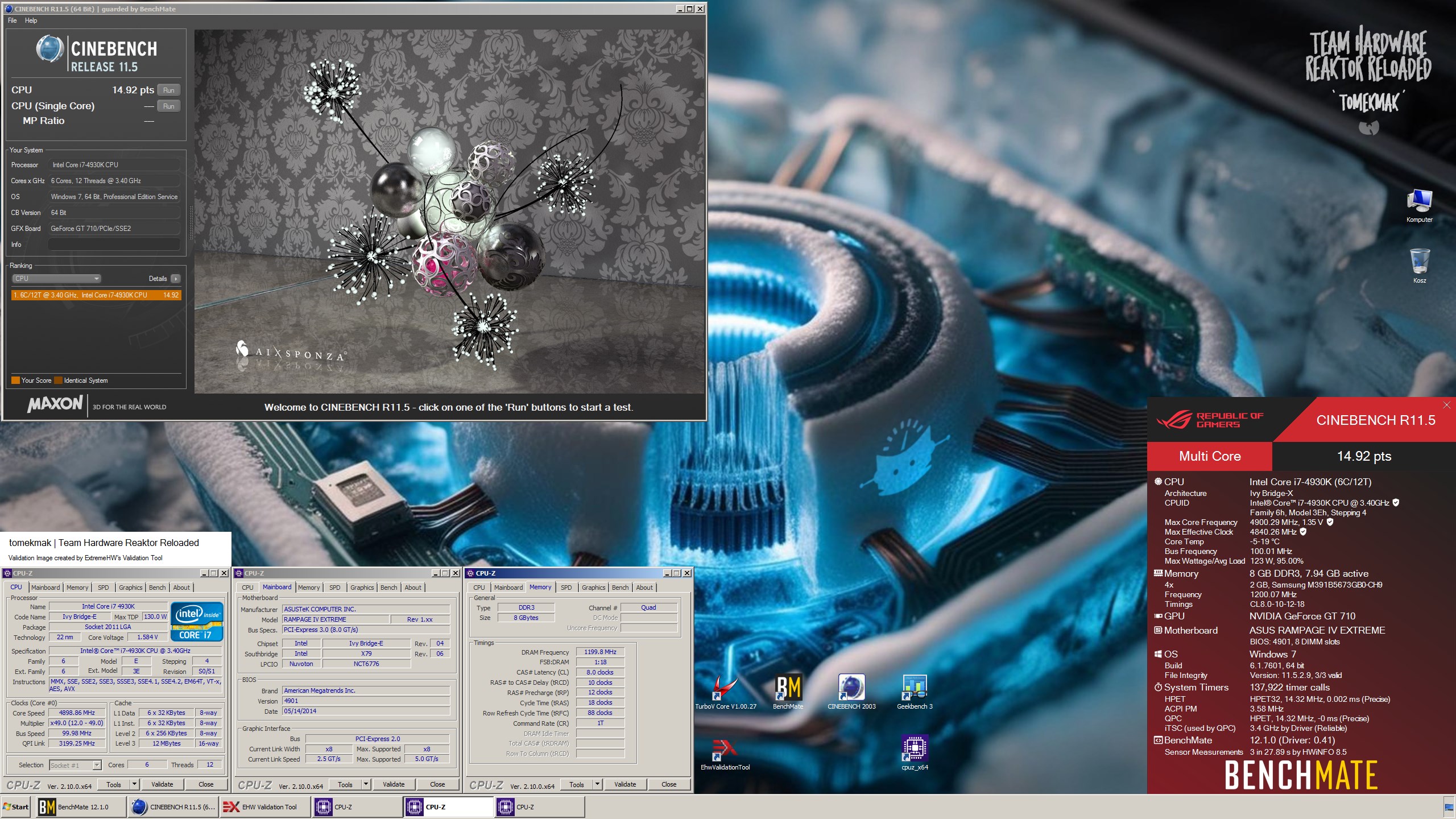Expand Tools dropdown arrow in Memory window
Screen dimensions: 1456x819
click(x=598, y=784)
